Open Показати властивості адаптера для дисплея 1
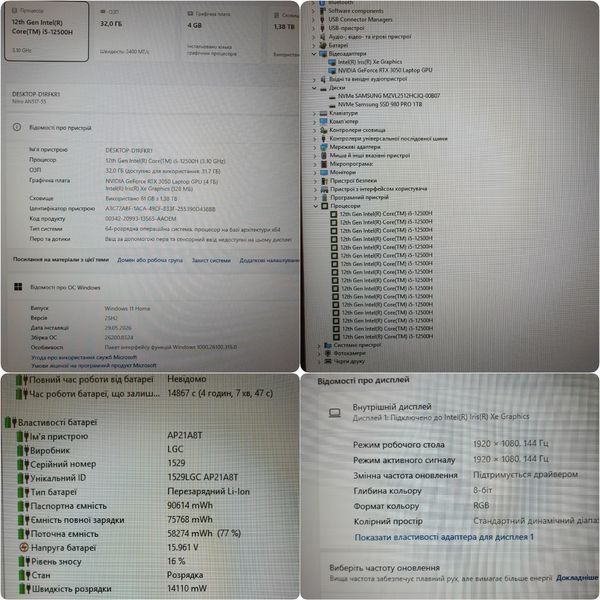This screenshot has height=600, width=600. point(444,537)
